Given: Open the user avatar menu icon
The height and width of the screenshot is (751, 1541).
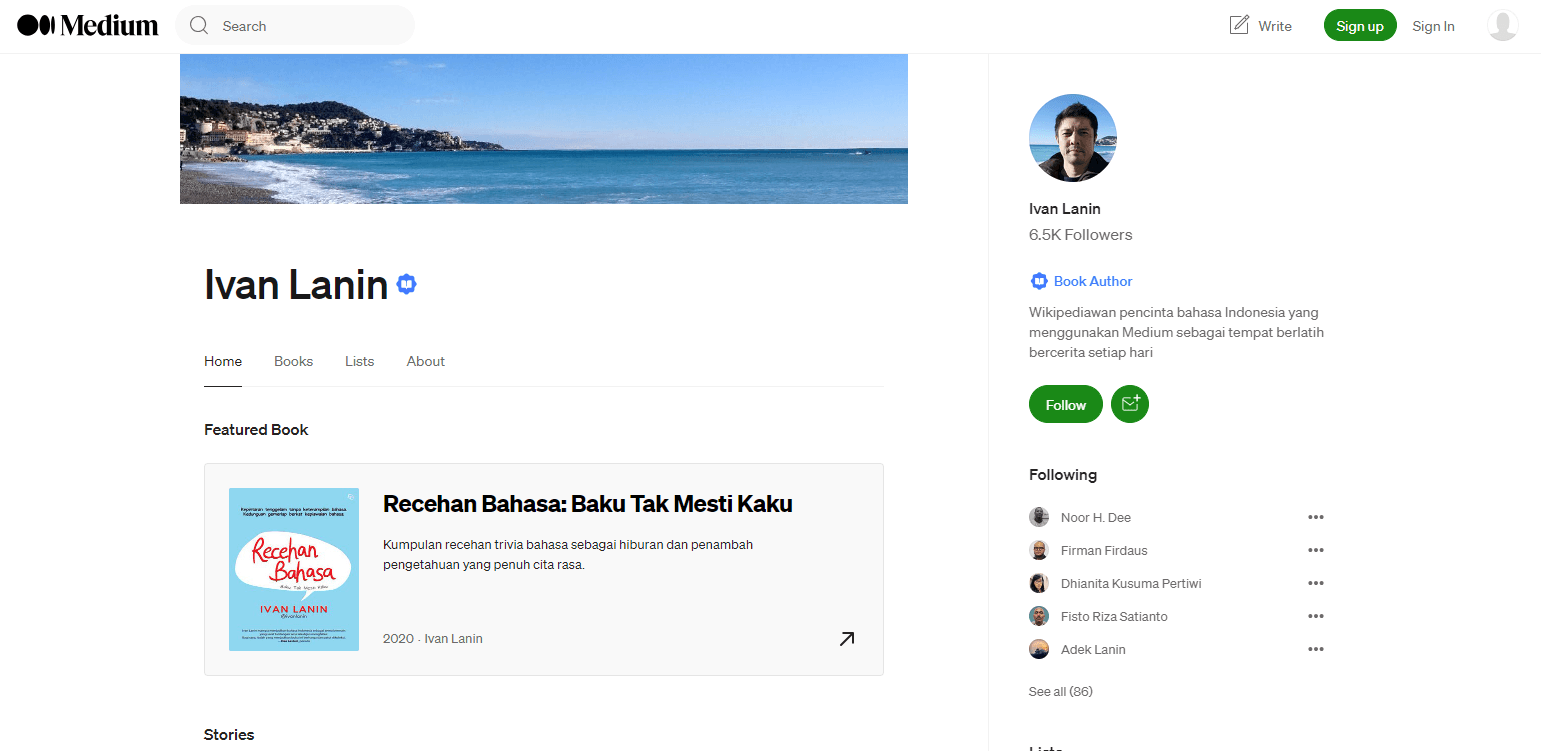Looking at the screenshot, I should click(1502, 26).
